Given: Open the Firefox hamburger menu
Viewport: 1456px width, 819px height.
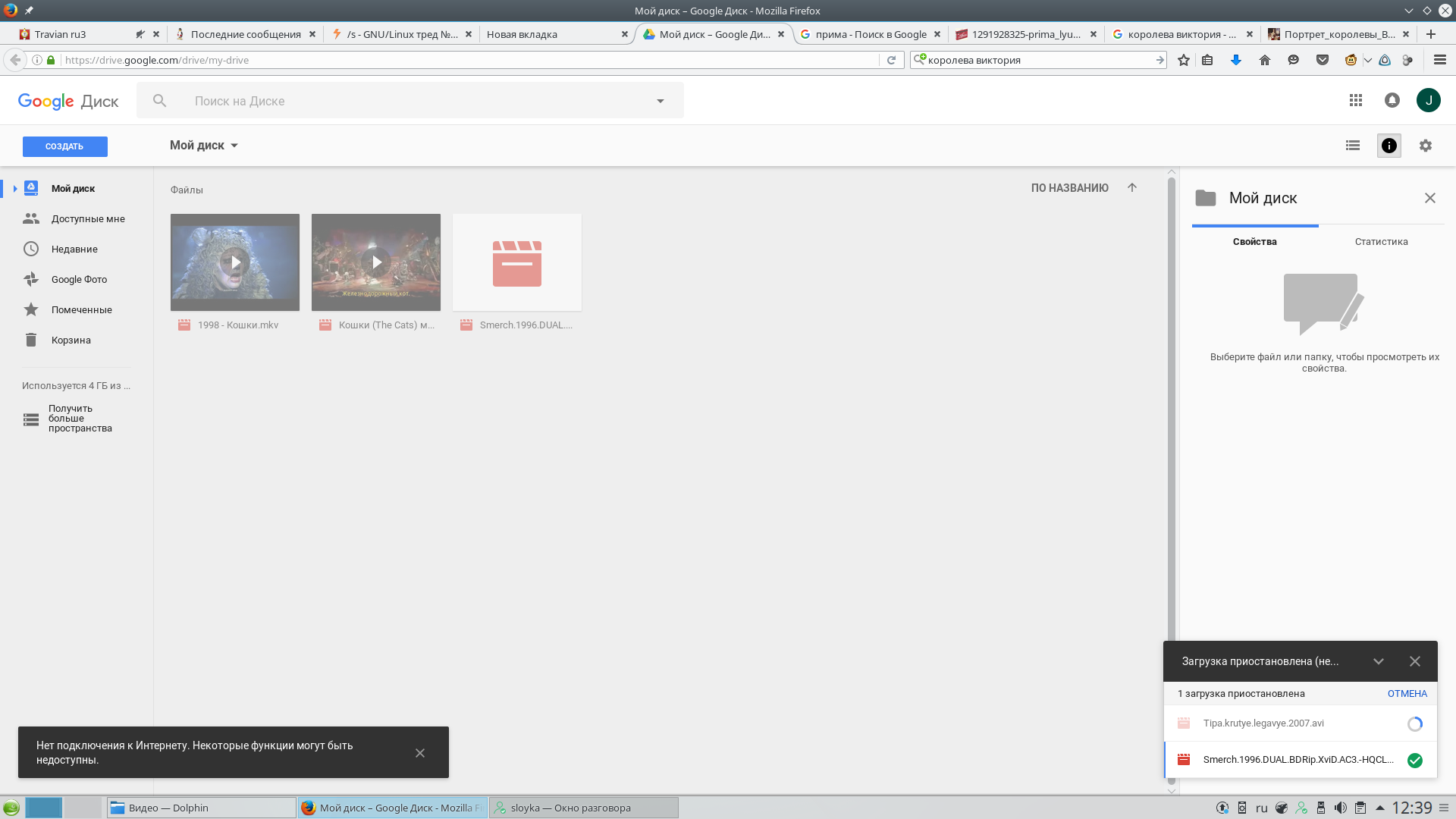Looking at the screenshot, I should 1440,60.
